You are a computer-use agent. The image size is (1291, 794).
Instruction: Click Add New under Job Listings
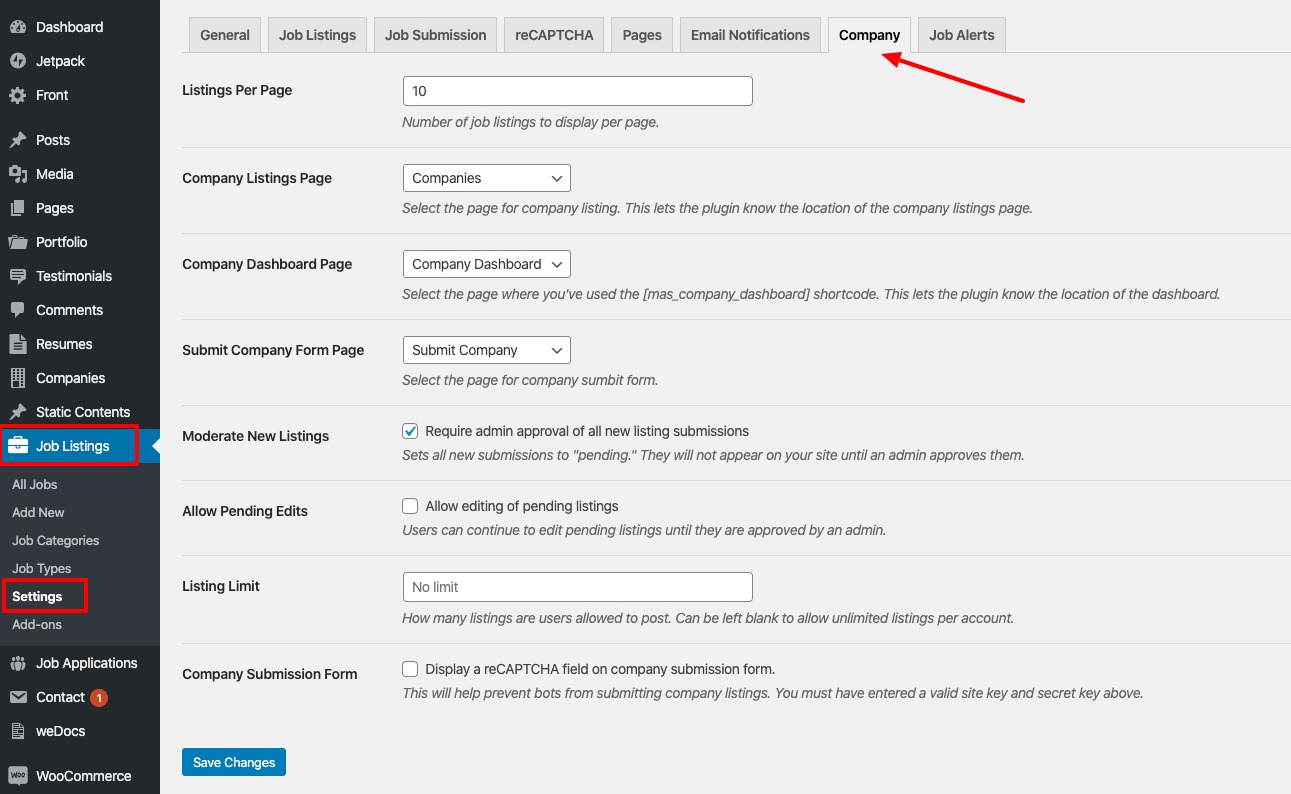pyautogui.click(x=38, y=512)
